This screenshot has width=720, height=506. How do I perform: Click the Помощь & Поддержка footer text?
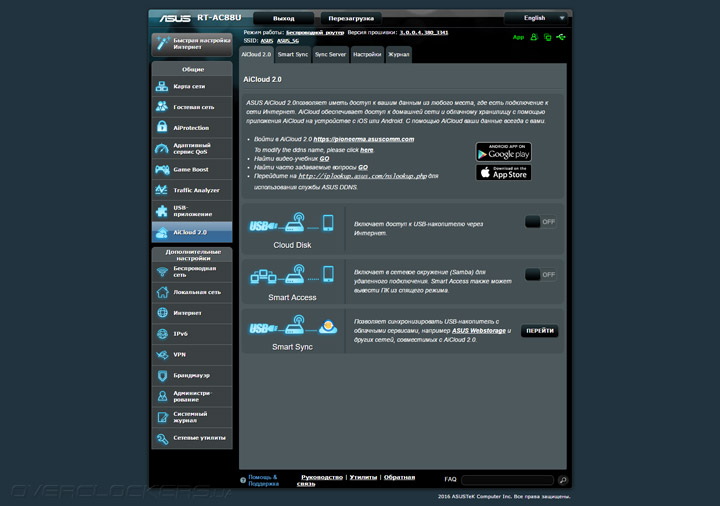coord(263,480)
